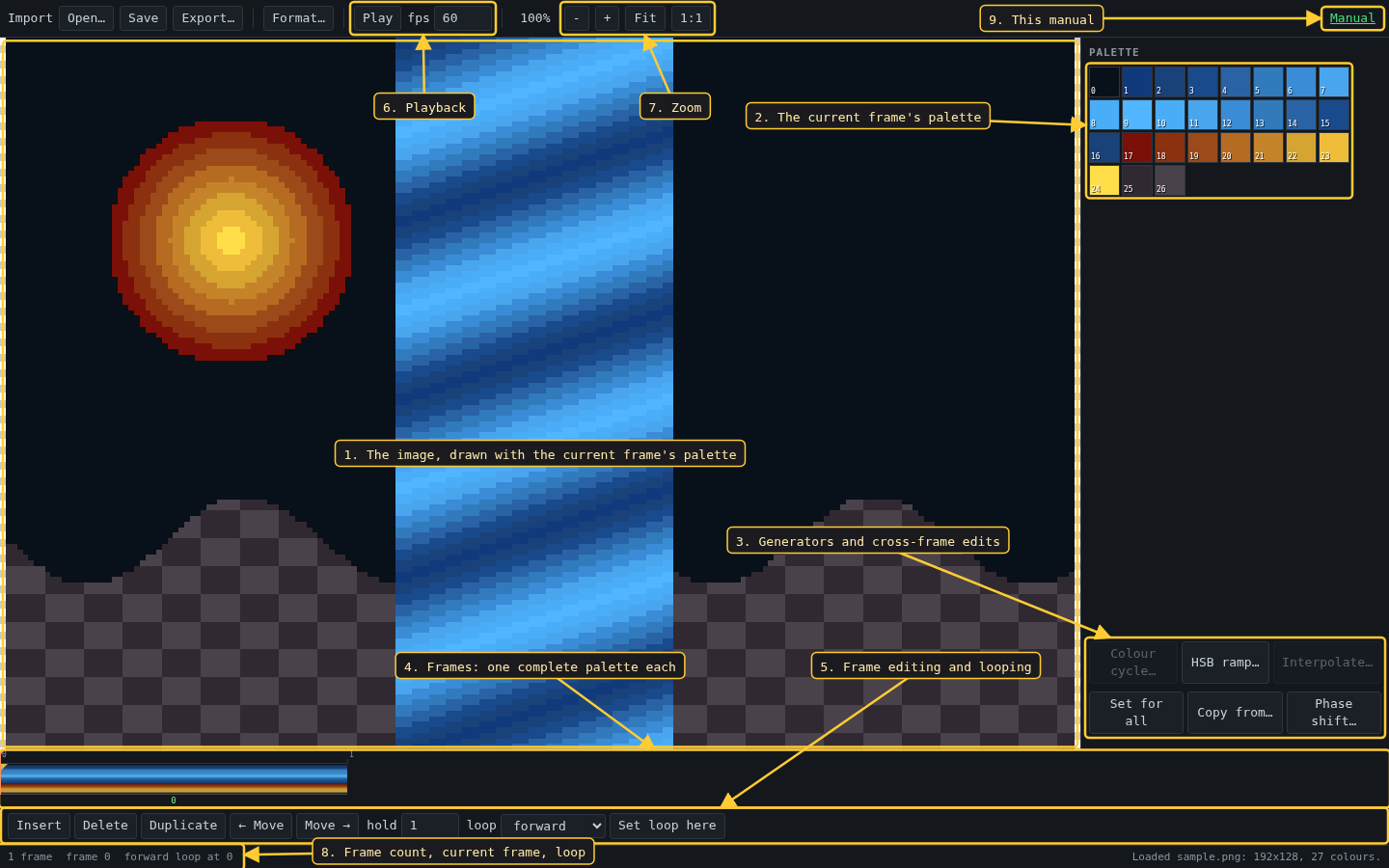The width and height of the screenshot is (1389, 868).
Task: Open the Copy from… dialog
Action: (x=1235, y=713)
